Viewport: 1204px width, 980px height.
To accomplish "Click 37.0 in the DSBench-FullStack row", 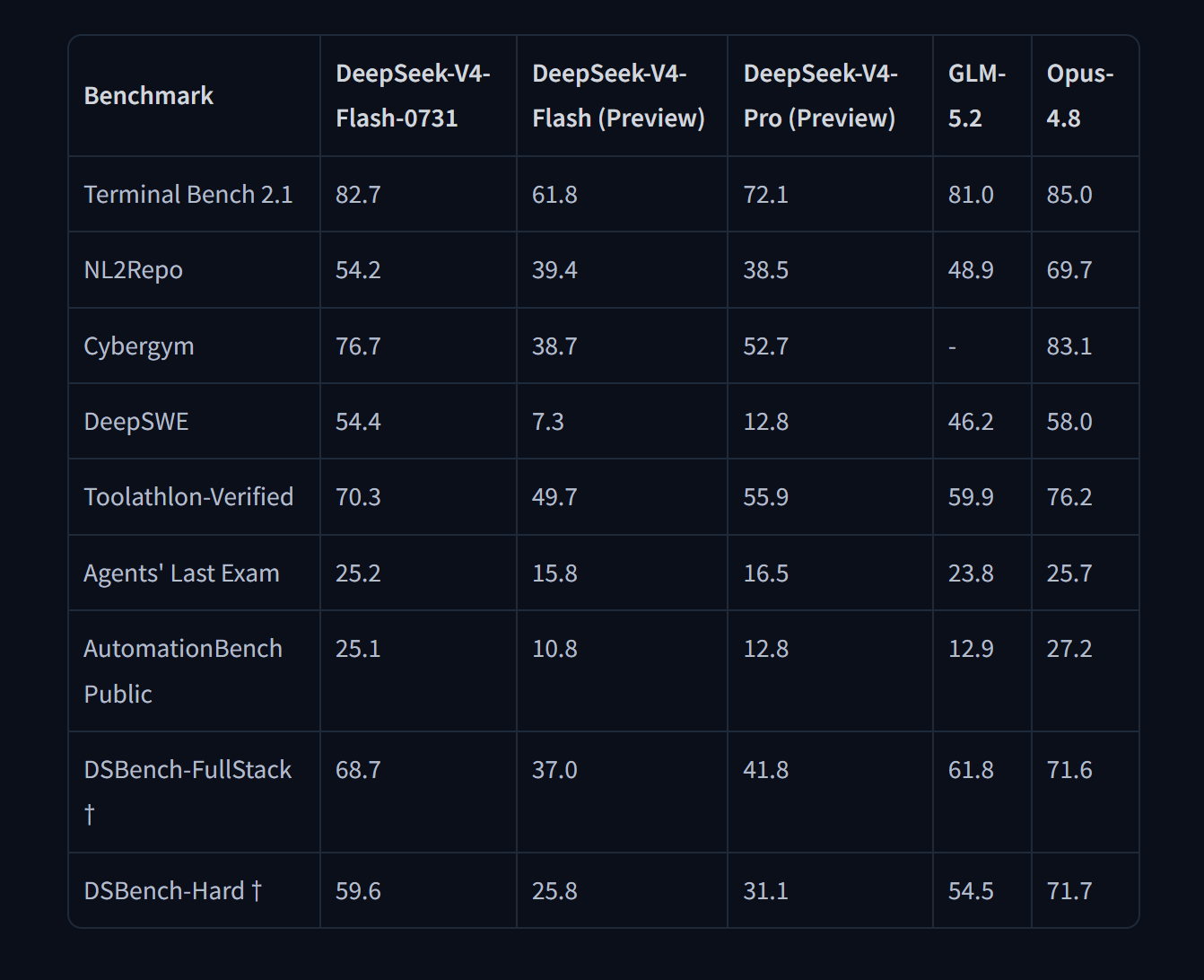I will (x=554, y=770).
